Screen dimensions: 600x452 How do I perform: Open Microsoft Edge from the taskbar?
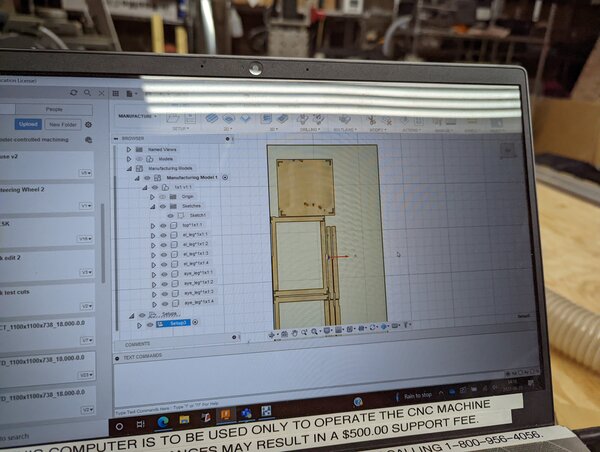pos(163,421)
